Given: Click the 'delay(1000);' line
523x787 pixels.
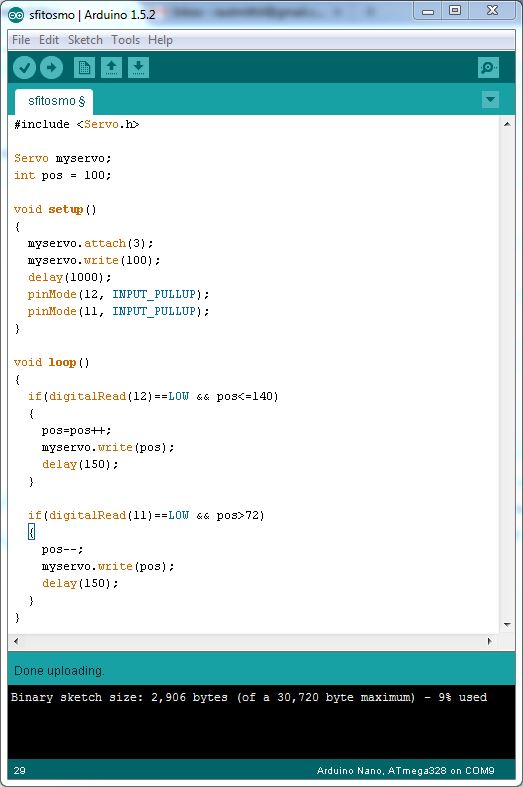Looking at the screenshot, I should 69,278.
